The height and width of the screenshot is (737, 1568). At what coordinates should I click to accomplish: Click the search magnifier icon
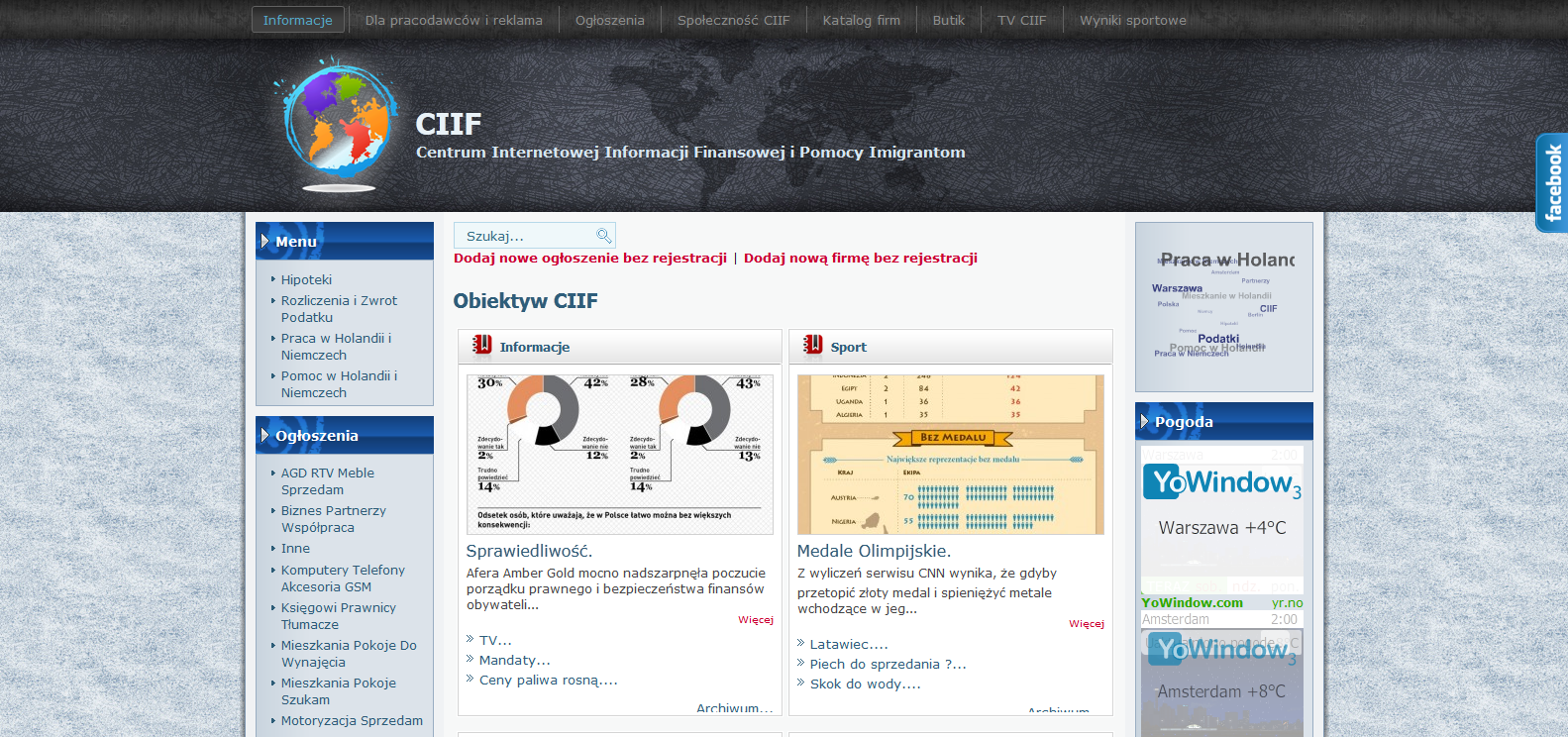(x=603, y=236)
